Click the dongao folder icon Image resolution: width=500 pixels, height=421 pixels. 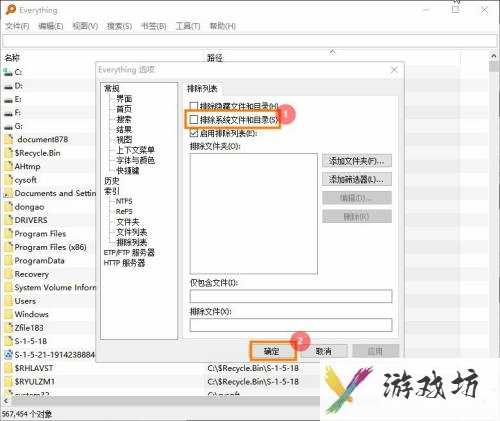9,207
